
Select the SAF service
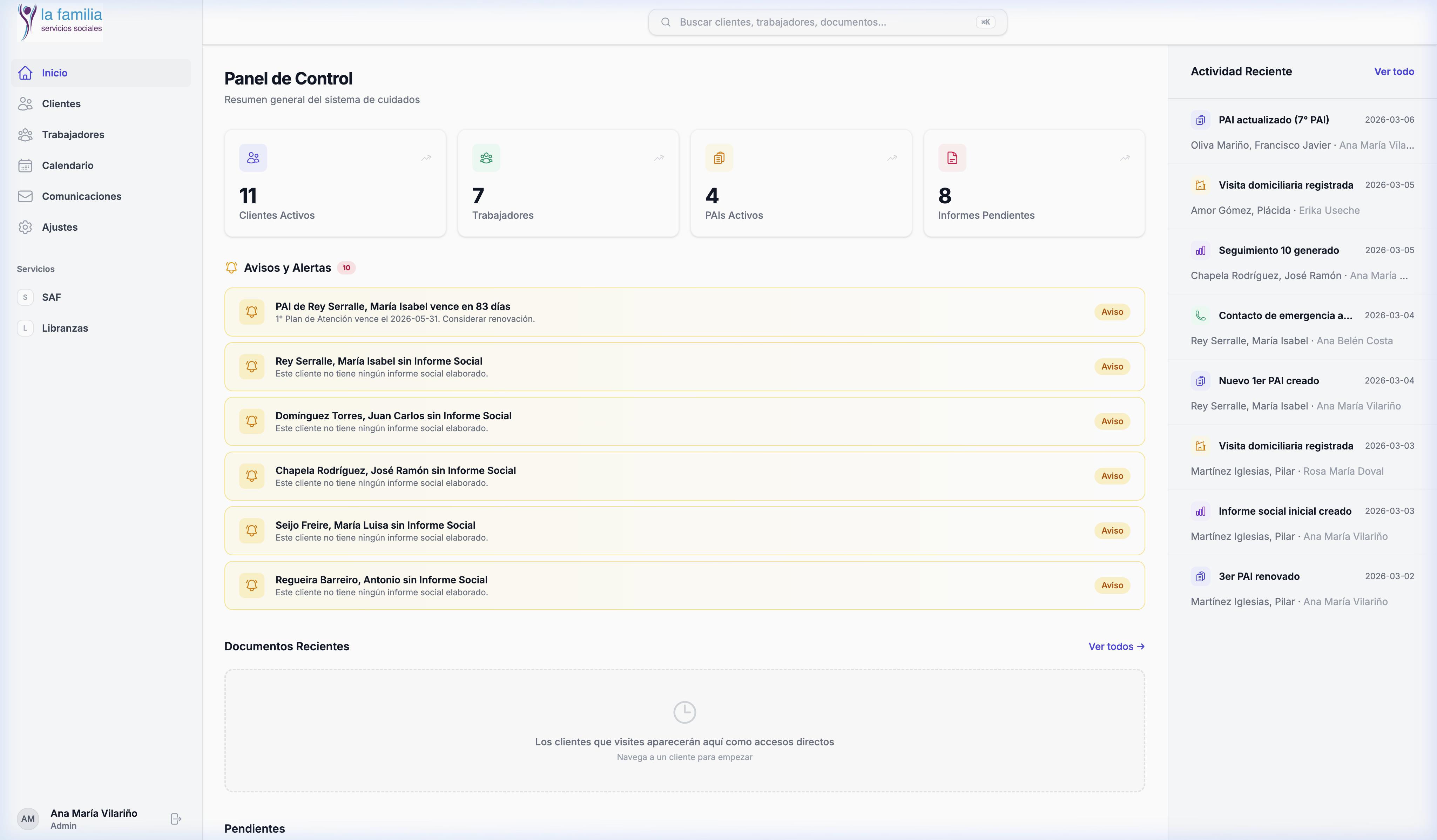tap(51, 297)
